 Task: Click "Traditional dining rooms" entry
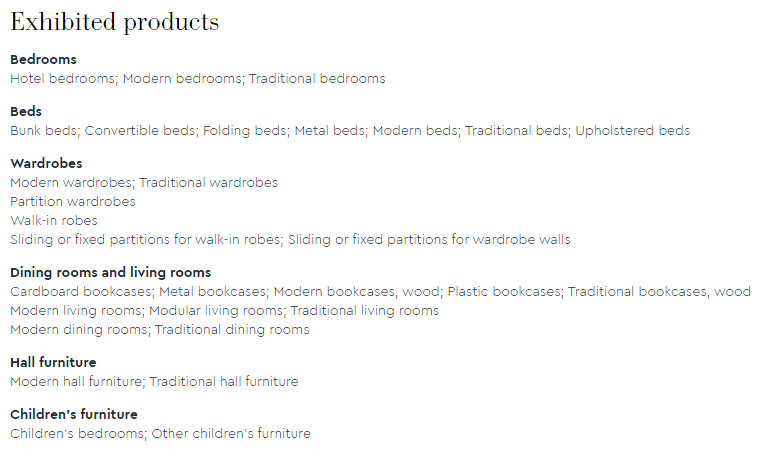232,329
